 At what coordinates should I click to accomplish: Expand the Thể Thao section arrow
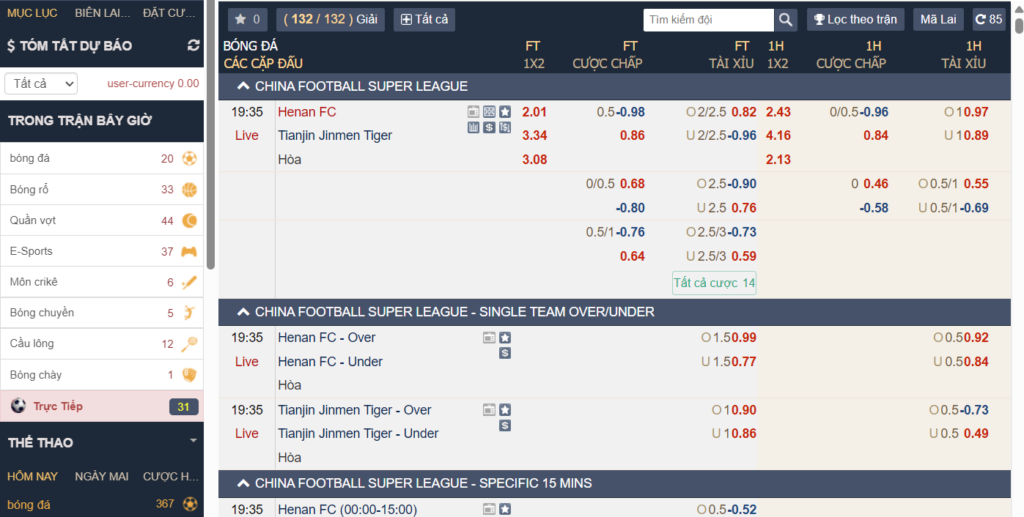point(193,441)
